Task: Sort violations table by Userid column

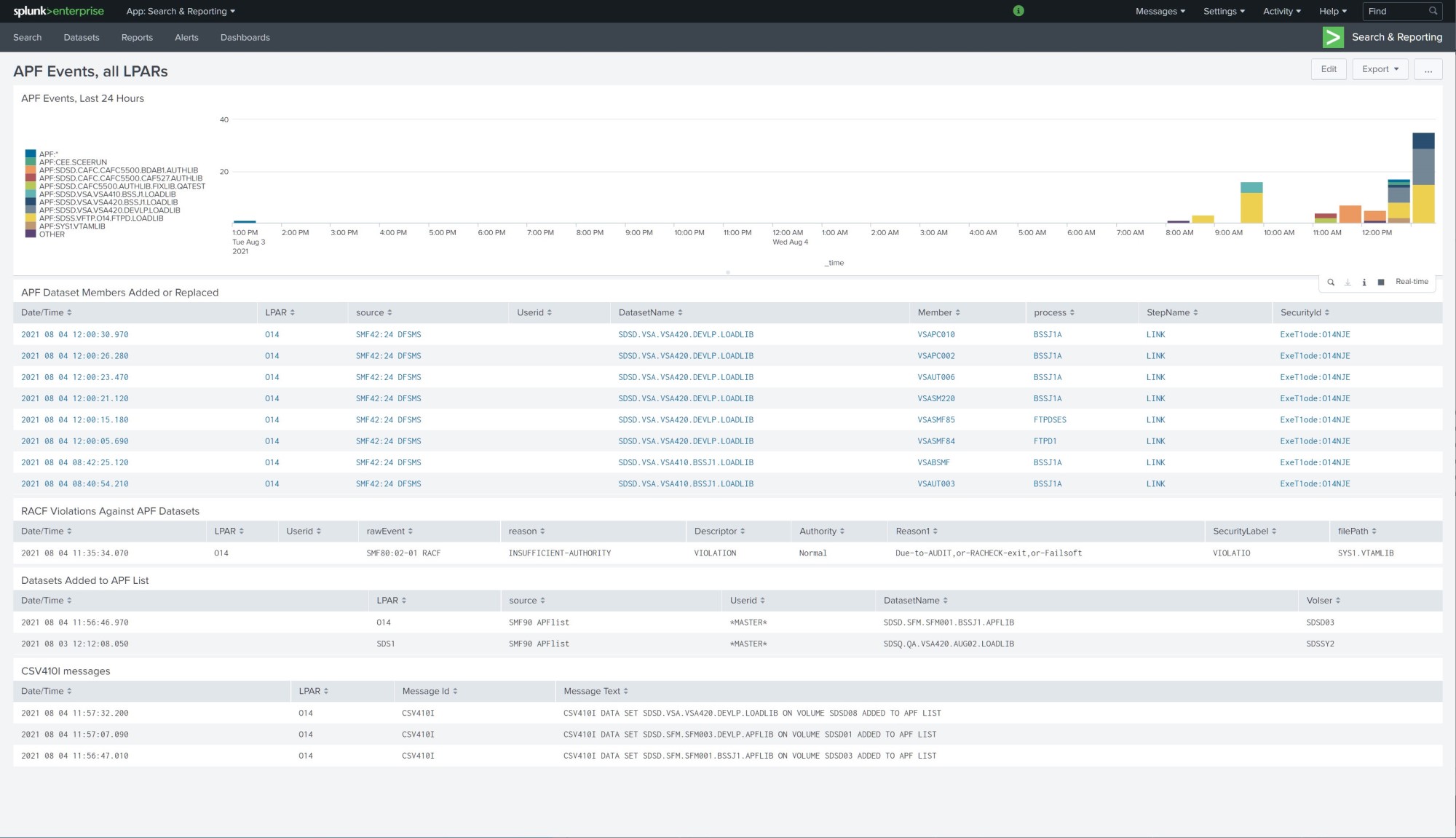Action: point(304,531)
